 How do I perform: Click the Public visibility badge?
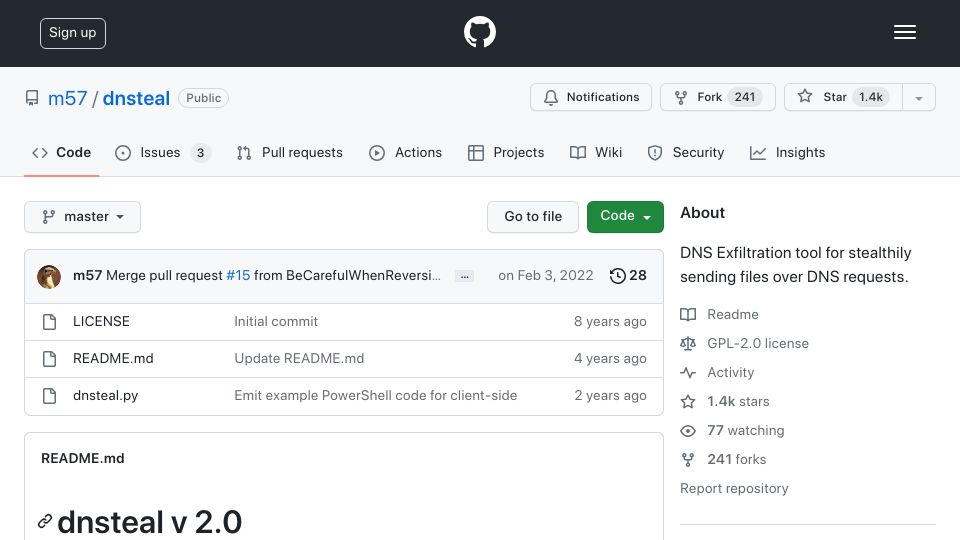pyautogui.click(x=203, y=98)
